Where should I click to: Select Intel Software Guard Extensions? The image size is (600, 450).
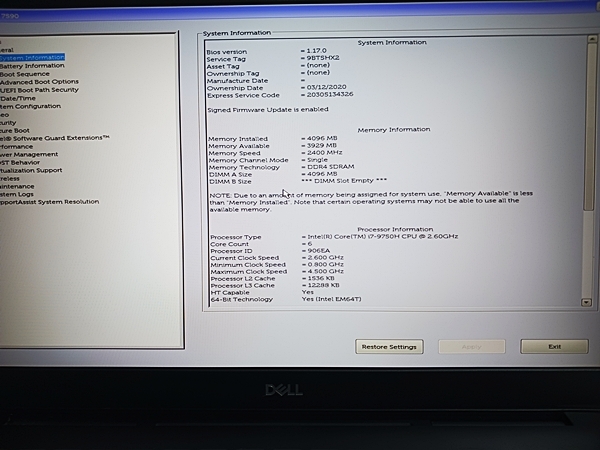tap(55, 138)
